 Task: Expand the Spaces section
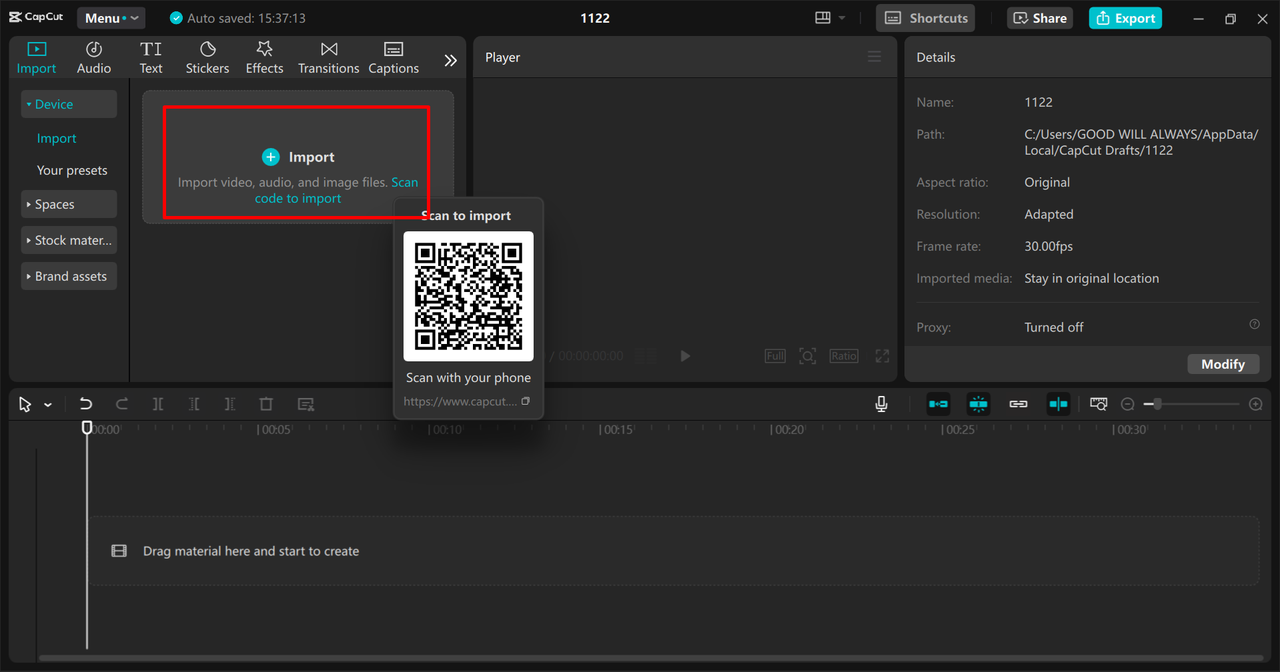click(69, 204)
